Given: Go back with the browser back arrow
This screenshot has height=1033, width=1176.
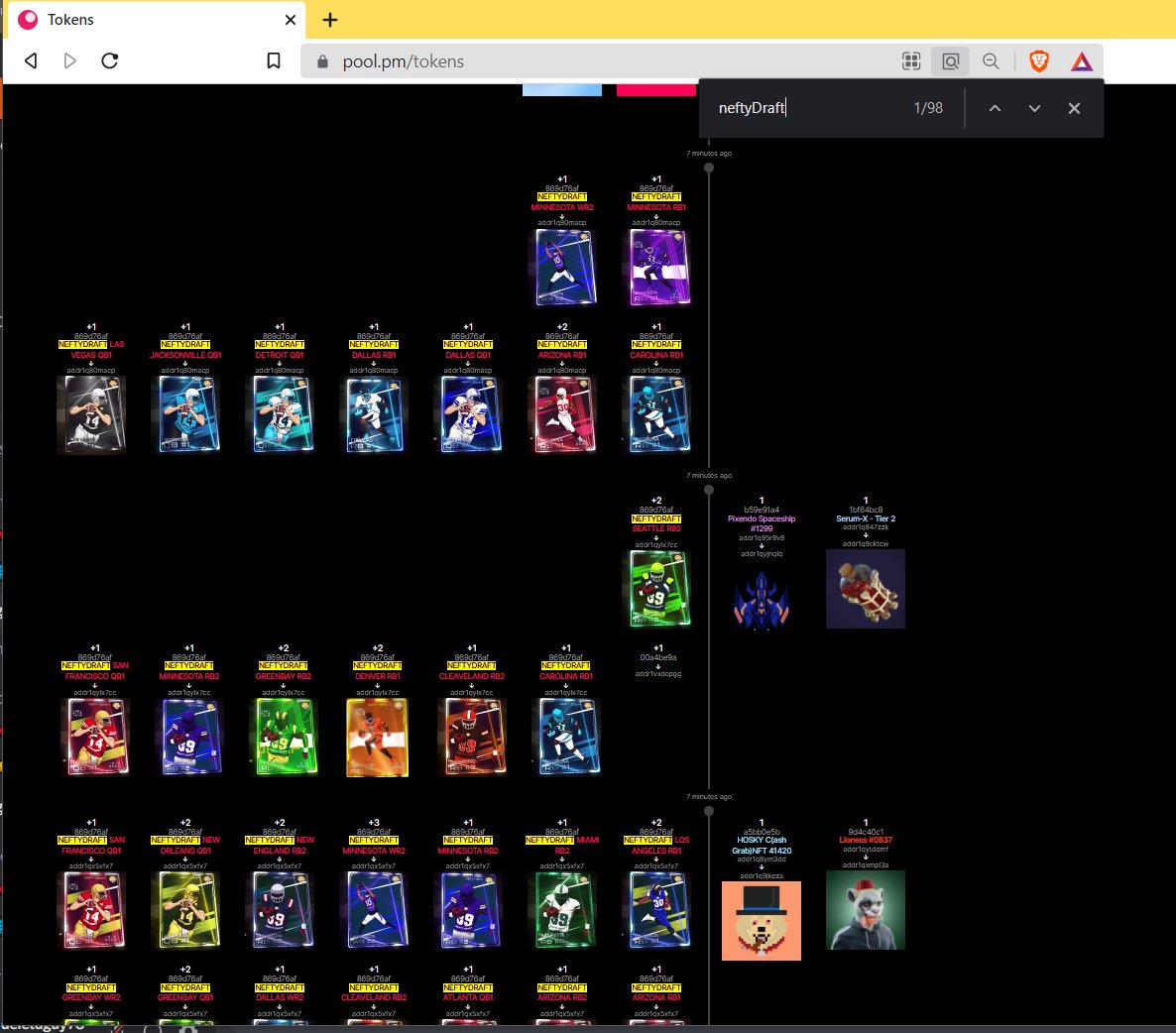Looking at the screenshot, I should coord(31,60).
